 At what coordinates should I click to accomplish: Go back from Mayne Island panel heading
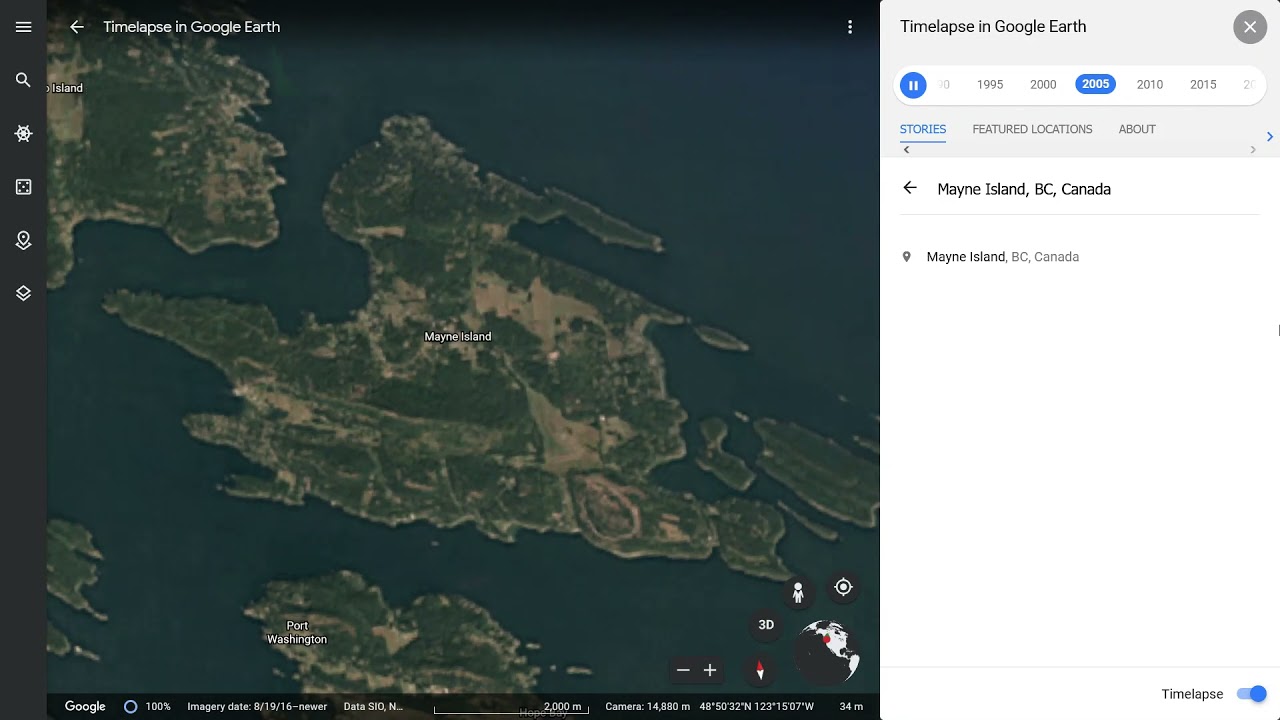(x=909, y=188)
